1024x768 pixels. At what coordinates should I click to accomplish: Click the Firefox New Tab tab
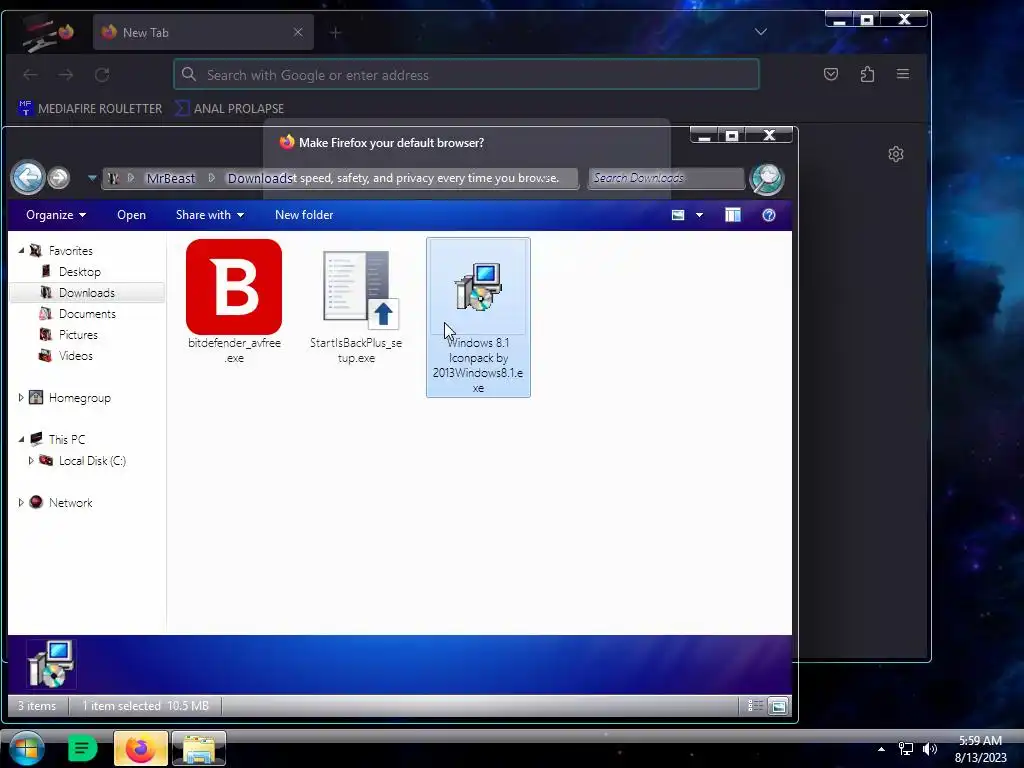coord(203,33)
